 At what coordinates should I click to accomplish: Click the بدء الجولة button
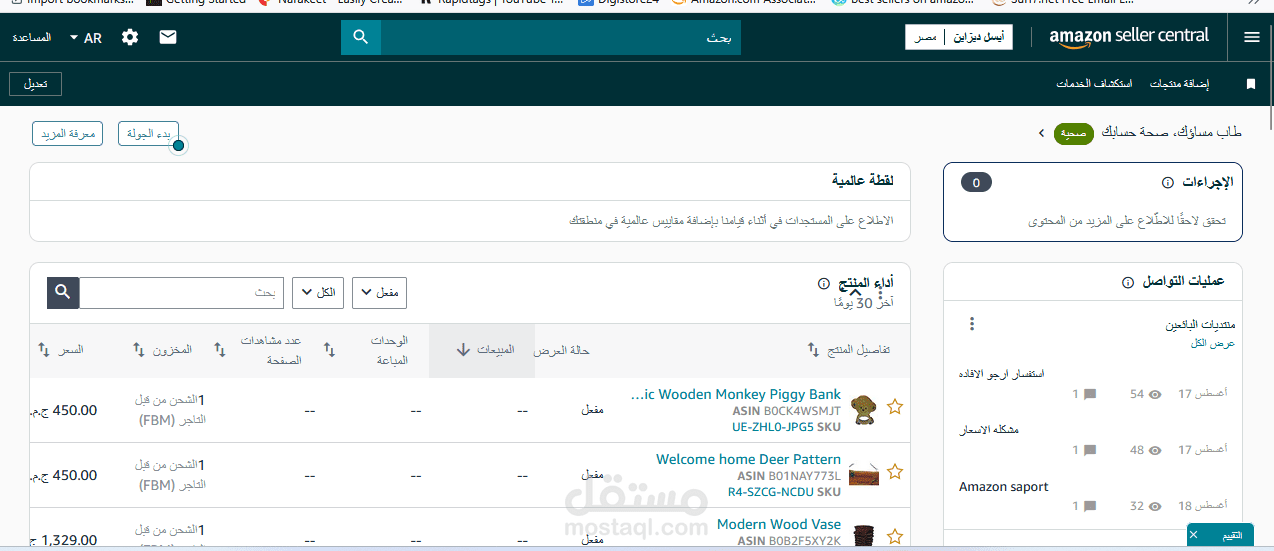tap(148, 133)
